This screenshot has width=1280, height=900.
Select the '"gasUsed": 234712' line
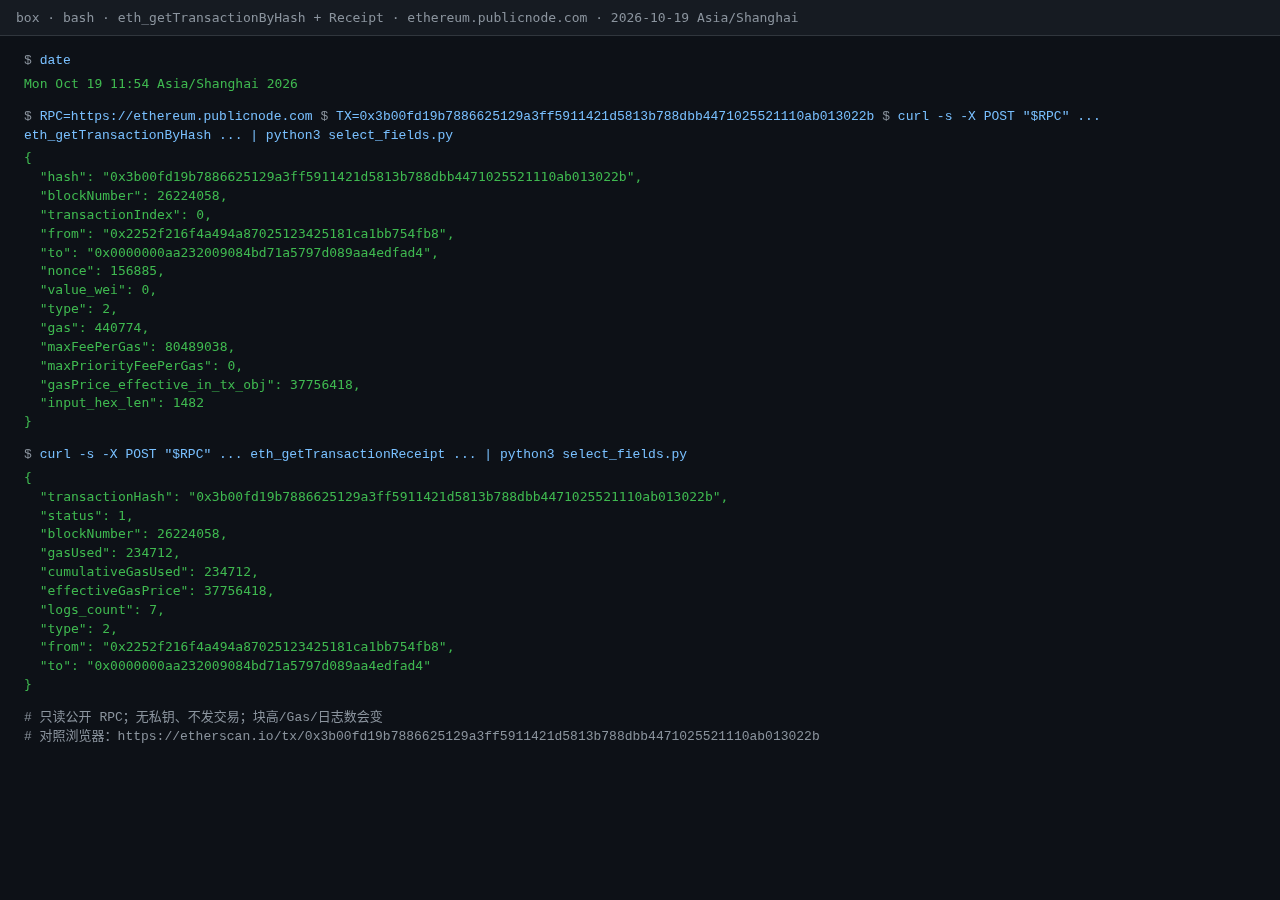click(x=110, y=553)
